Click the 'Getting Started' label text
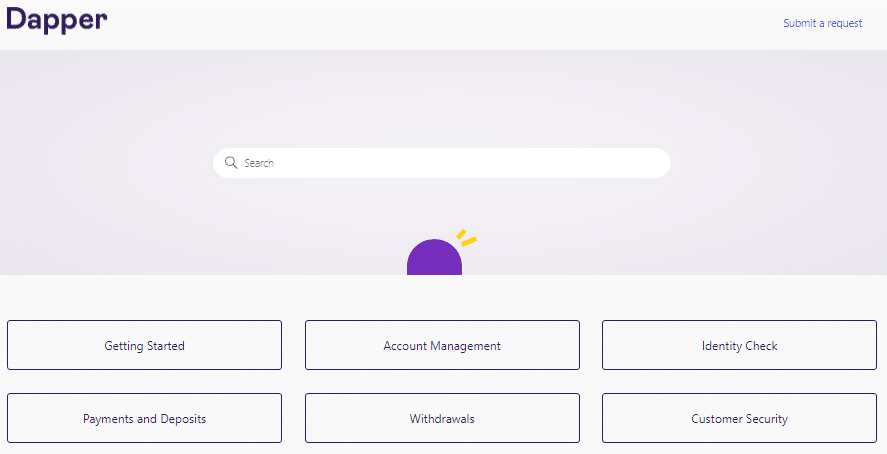 144,346
